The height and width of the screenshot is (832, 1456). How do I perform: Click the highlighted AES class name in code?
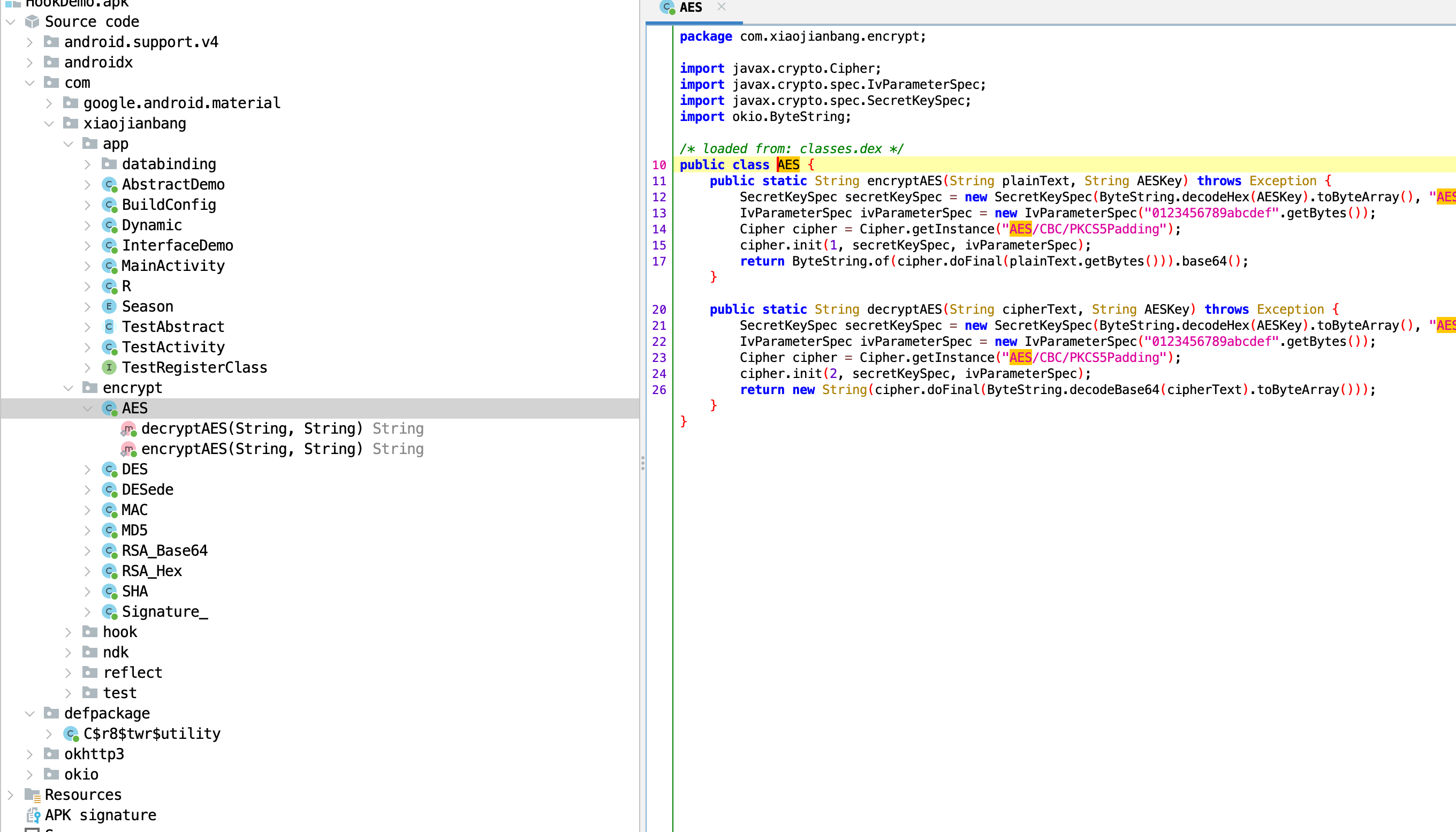click(x=788, y=164)
